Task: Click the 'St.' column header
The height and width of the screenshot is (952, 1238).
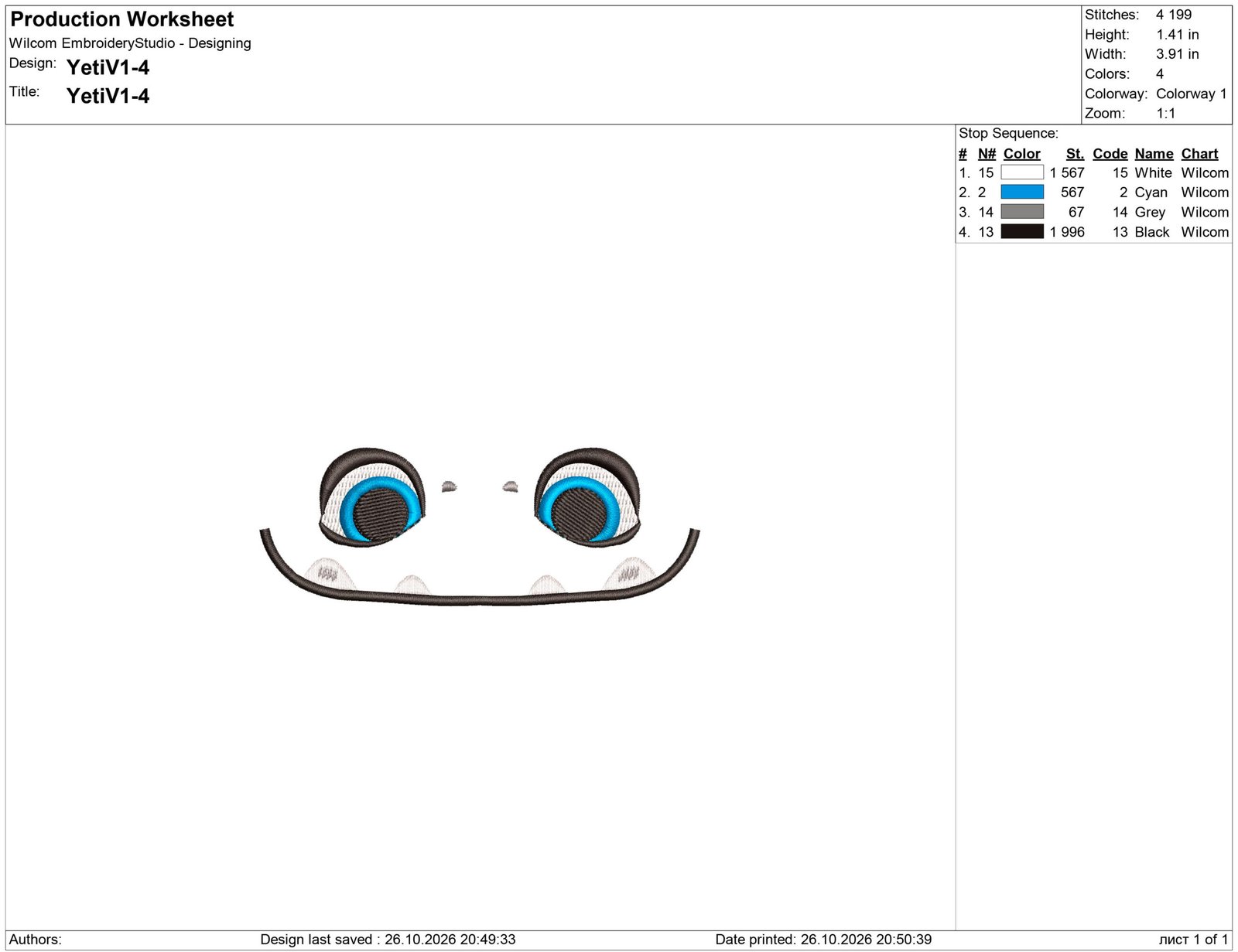Action: coord(1075,154)
